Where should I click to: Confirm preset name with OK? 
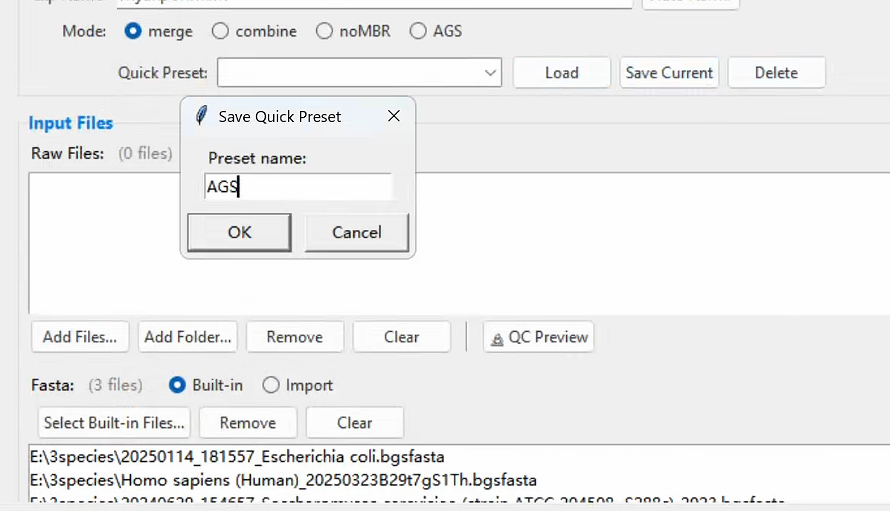(x=240, y=232)
